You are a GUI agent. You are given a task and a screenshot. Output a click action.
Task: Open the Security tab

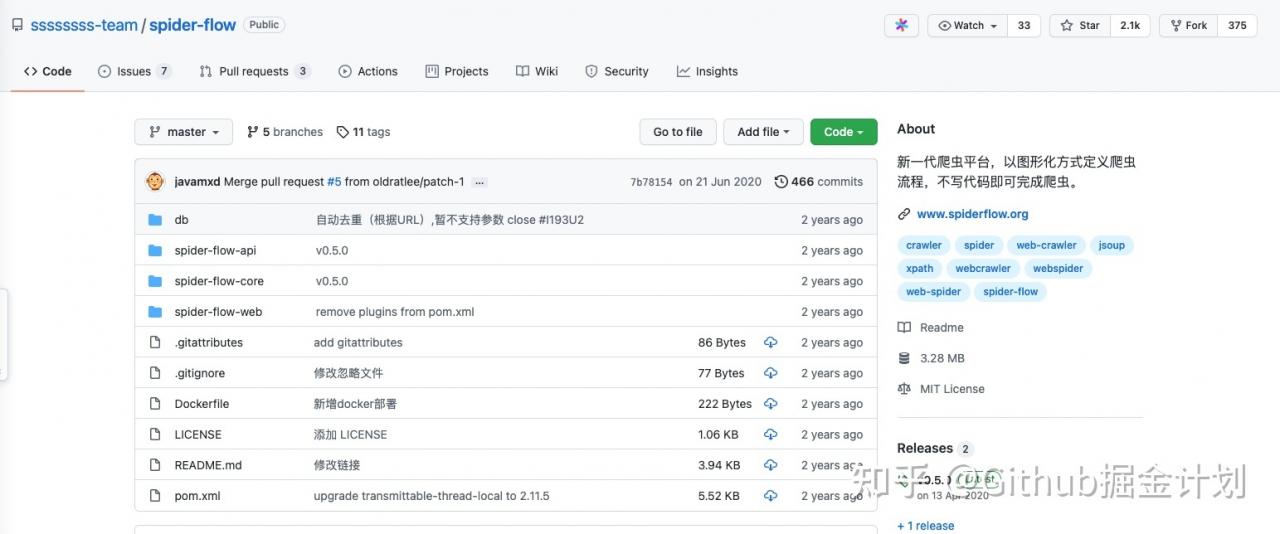click(617, 71)
